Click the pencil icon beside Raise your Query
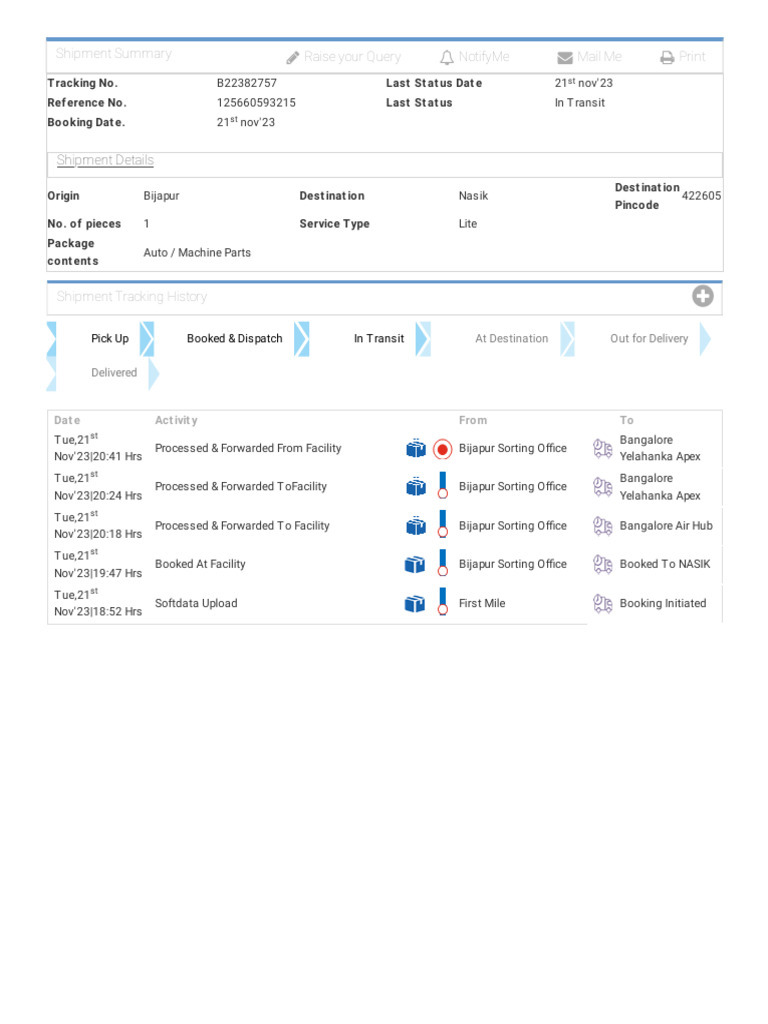Viewport: 768px width, 1024px height. pos(293,58)
